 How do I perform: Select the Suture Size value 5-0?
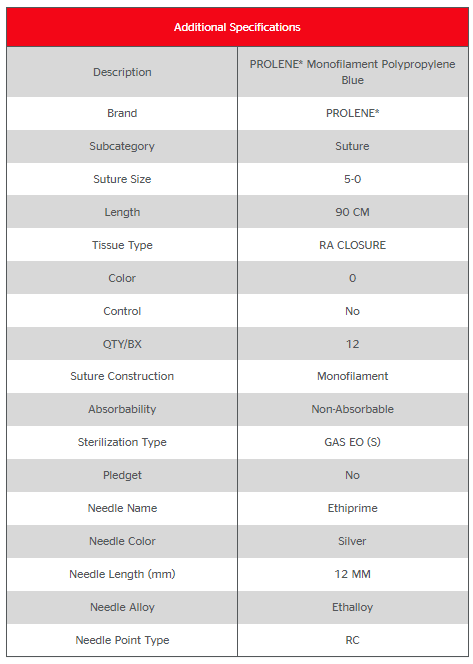352,179
